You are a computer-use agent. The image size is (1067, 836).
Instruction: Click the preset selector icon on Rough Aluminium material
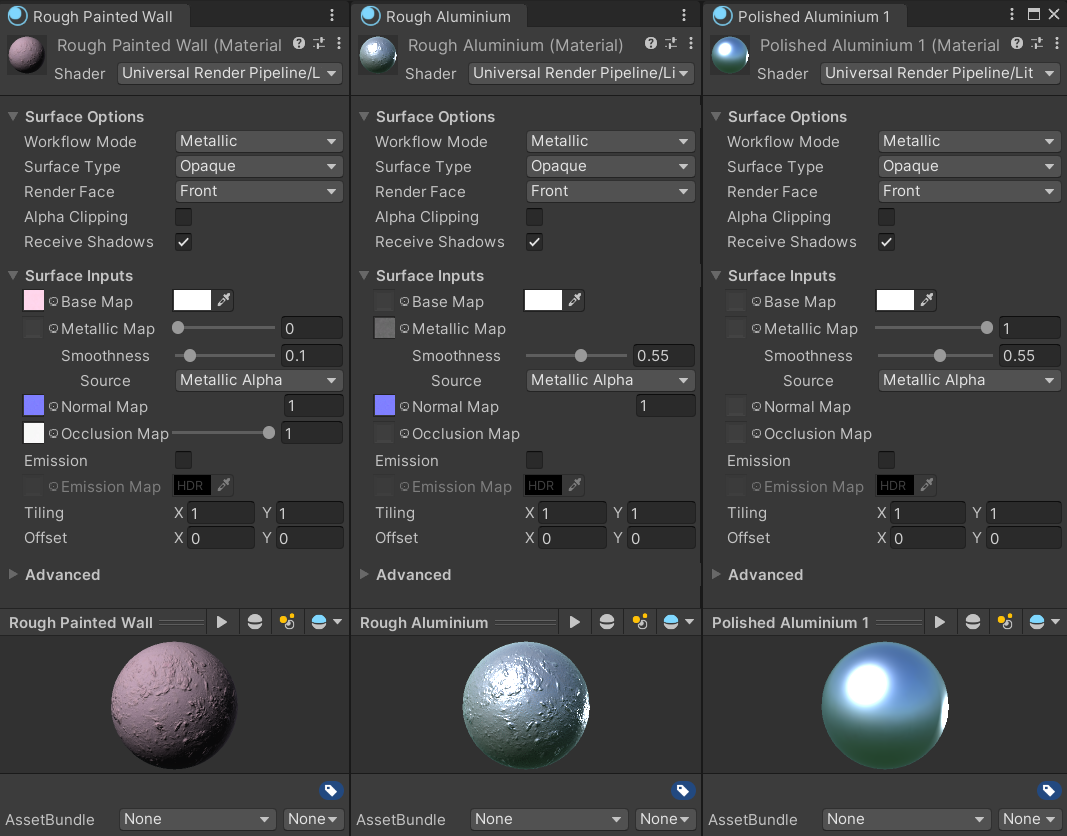(670, 45)
